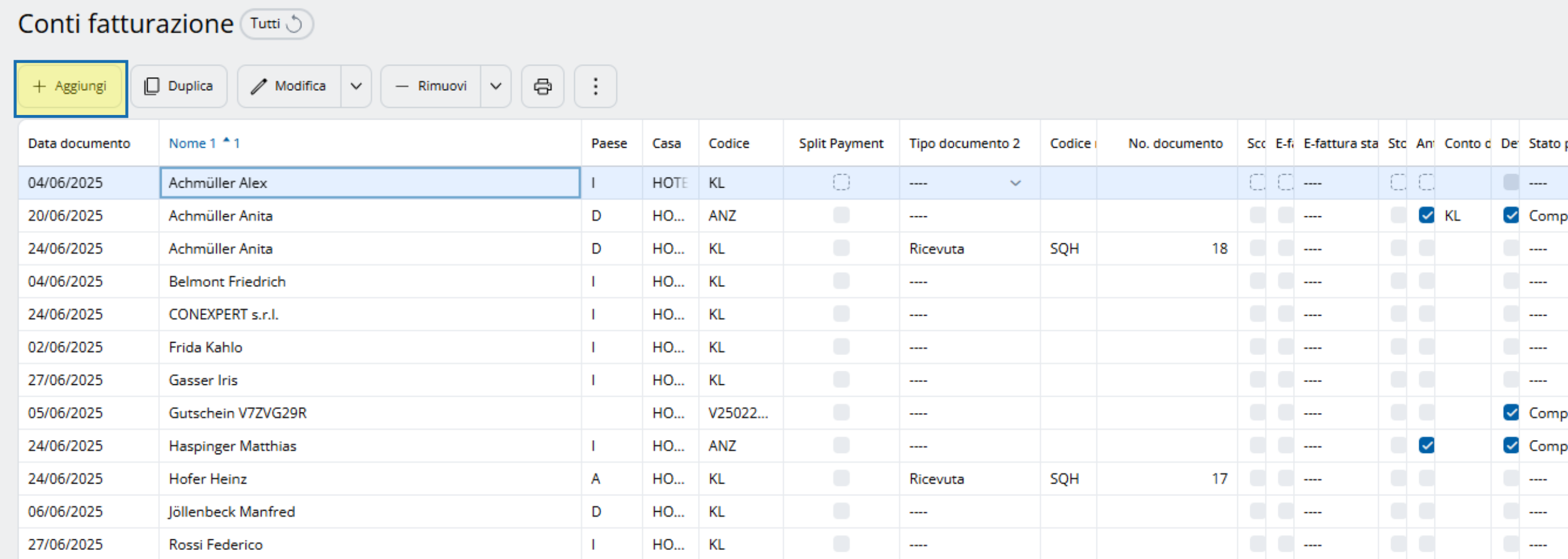Select the CONEXPERT s.r.l. entry
This screenshot has height=559, width=1568.
pos(223,314)
